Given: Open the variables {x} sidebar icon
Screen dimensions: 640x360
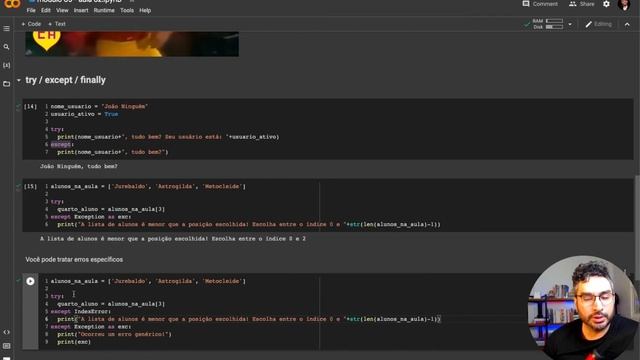Looking at the screenshot, I should click(x=7, y=65).
